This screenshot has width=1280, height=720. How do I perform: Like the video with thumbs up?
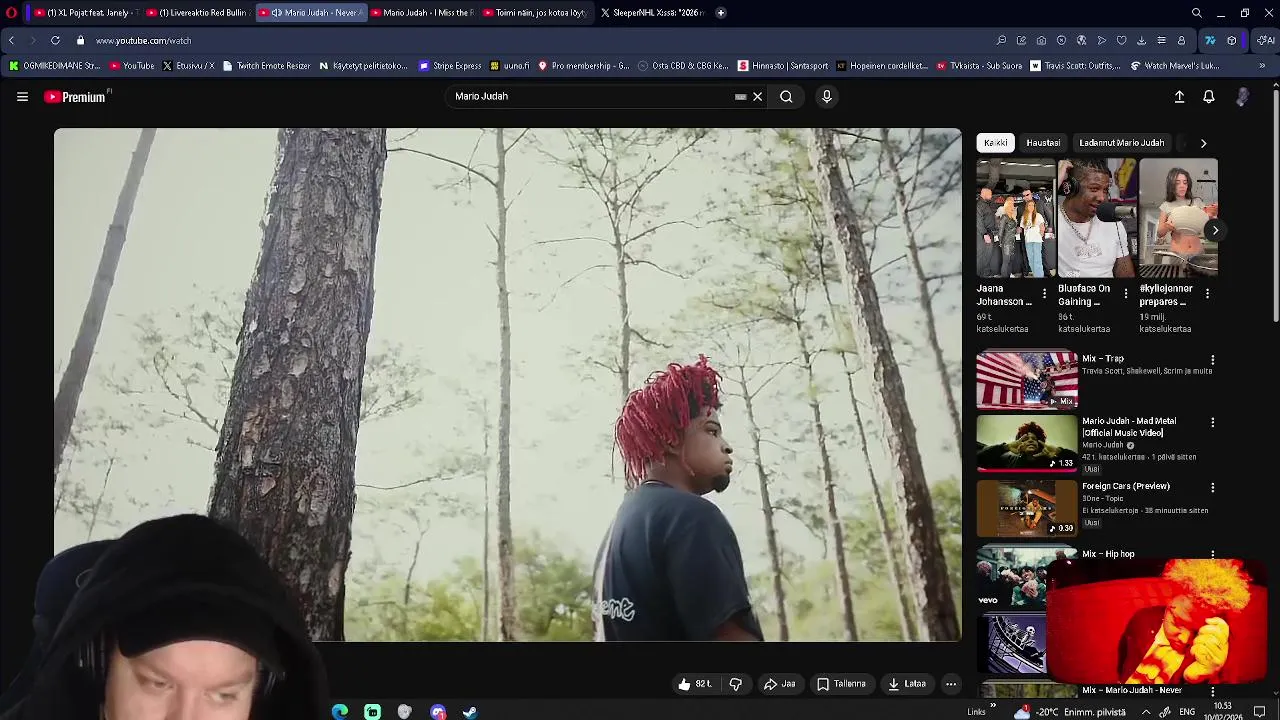694,684
